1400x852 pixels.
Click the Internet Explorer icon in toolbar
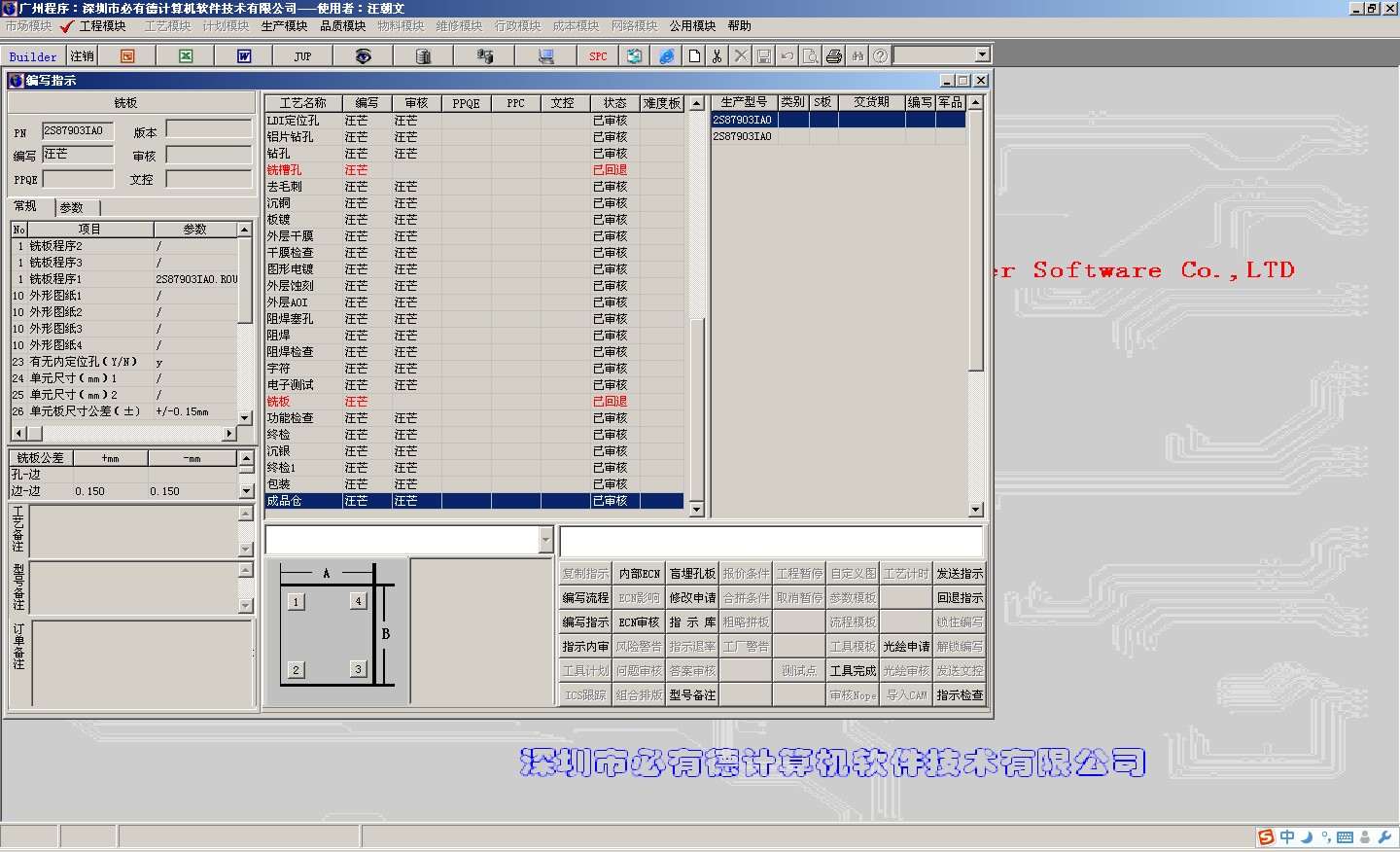pyautogui.click(x=666, y=56)
